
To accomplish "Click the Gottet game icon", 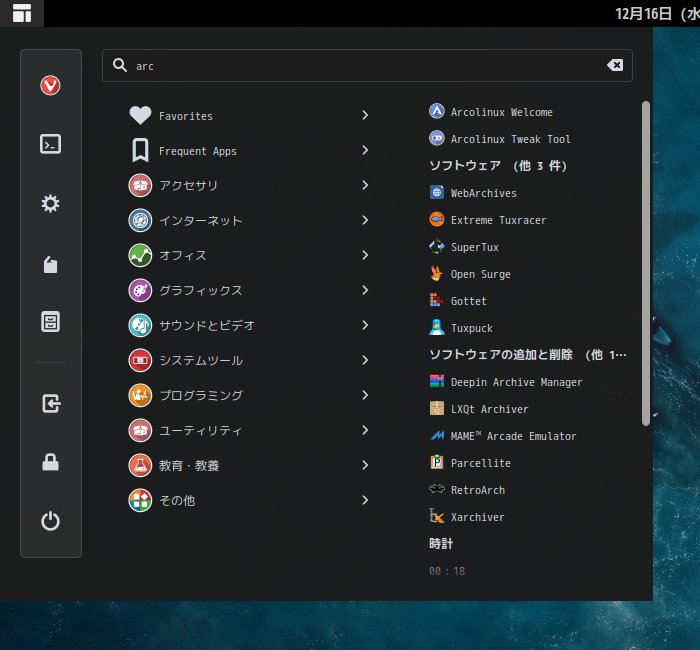I will (437, 300).
